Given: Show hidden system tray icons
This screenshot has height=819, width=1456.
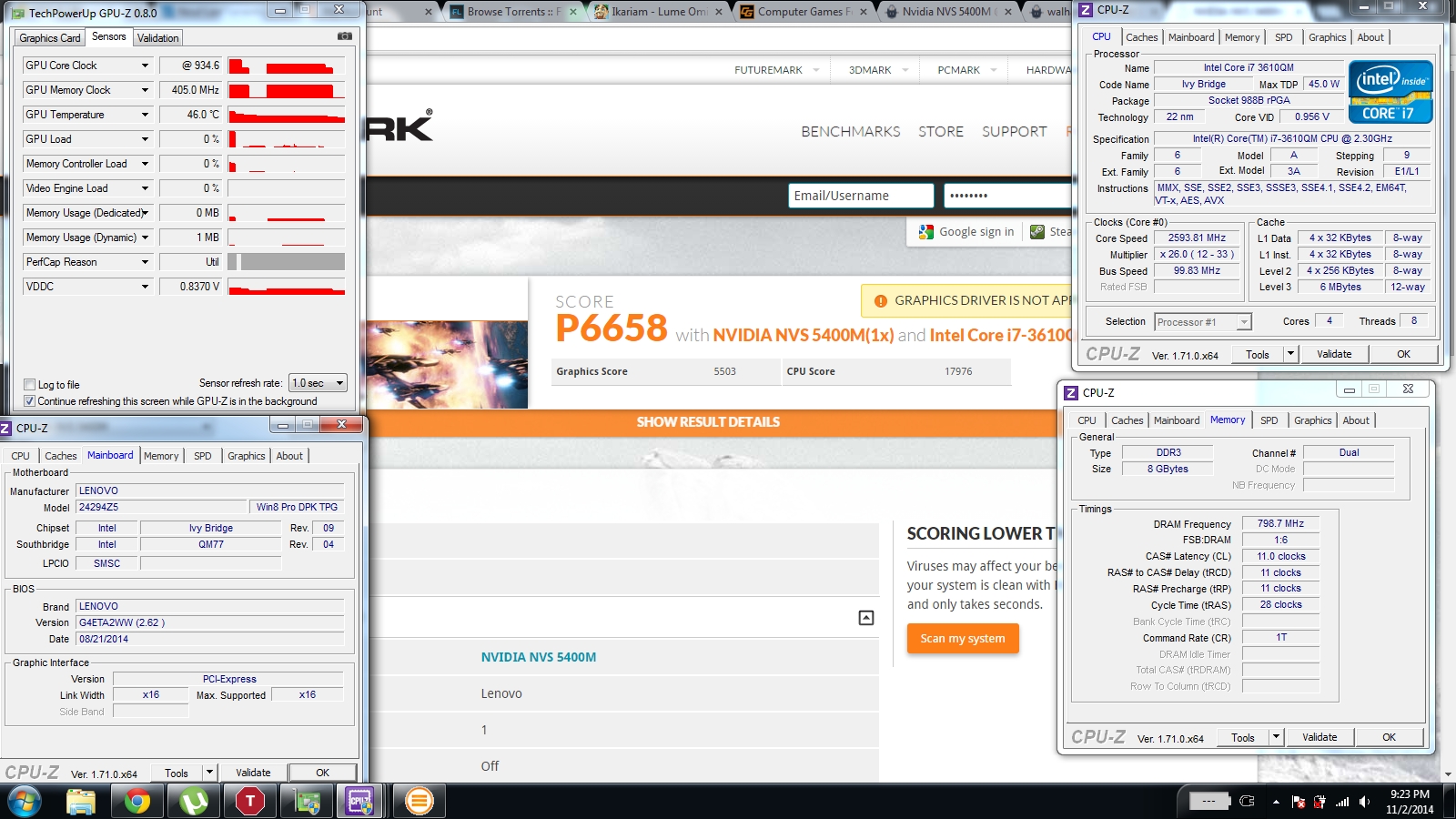Looking at the screenshot, I should point(1276,802).
